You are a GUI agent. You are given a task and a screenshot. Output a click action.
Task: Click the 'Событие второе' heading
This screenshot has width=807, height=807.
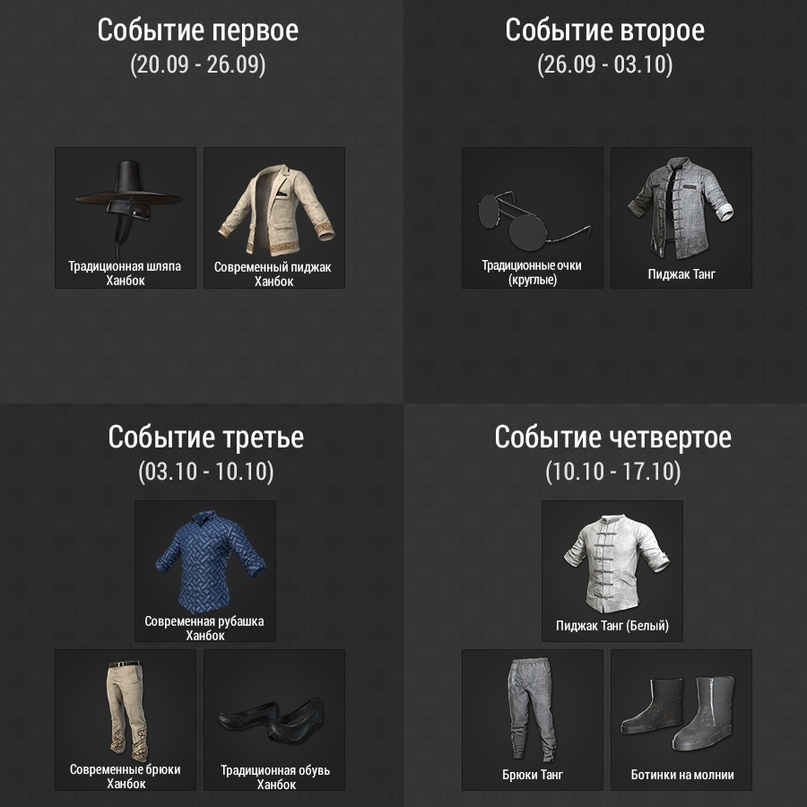[x=605, y=30]
